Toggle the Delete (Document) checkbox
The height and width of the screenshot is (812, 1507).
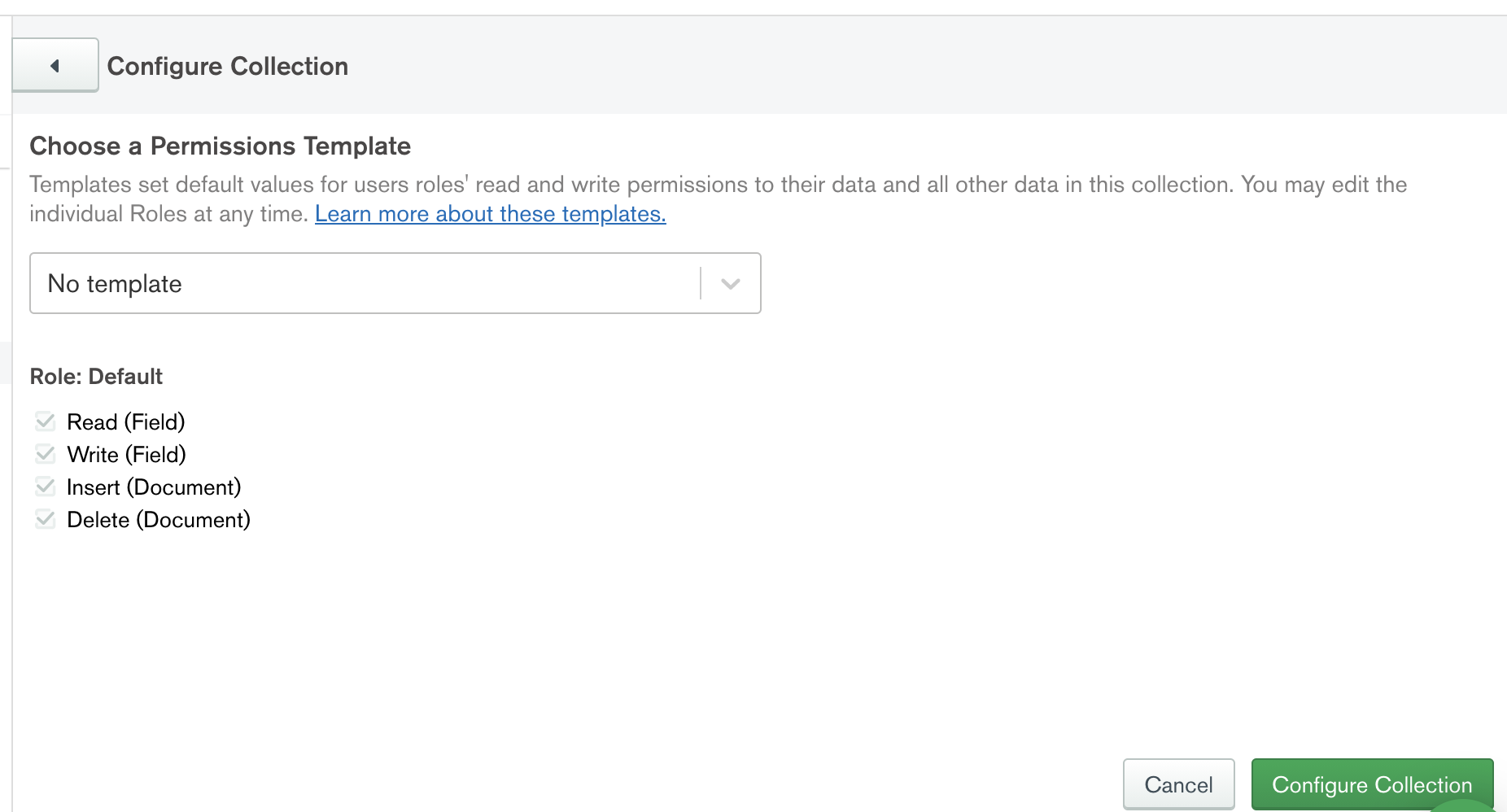coord(46,519)
